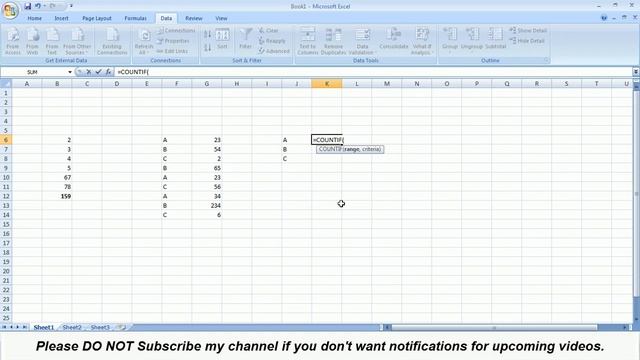Image resolution: width=640 pixels, height=360 pixels.
Task: Open the View tab
Action: (x=221, y=18)
